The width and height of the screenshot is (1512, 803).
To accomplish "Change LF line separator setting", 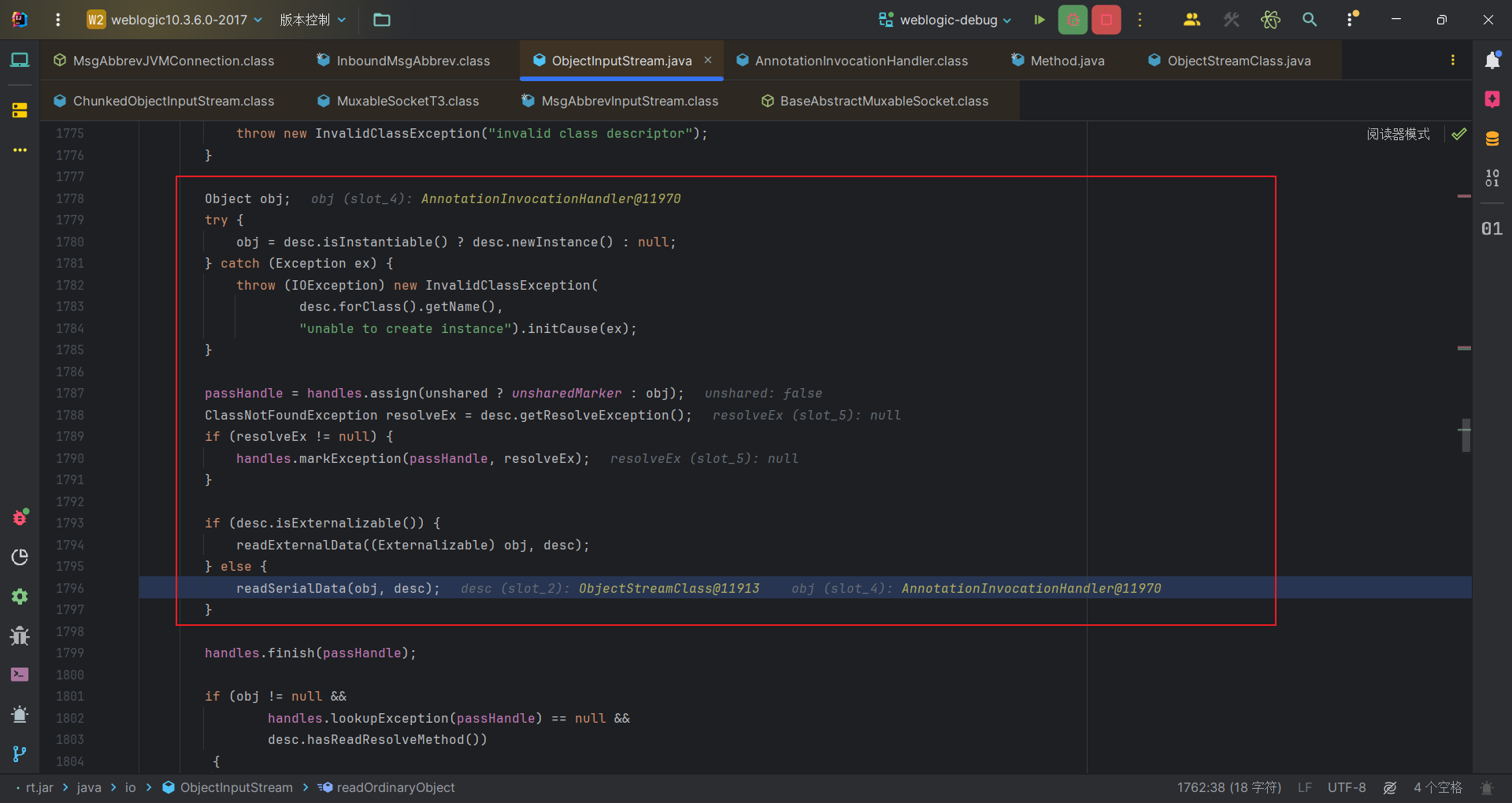I will tap(1305, 787).
